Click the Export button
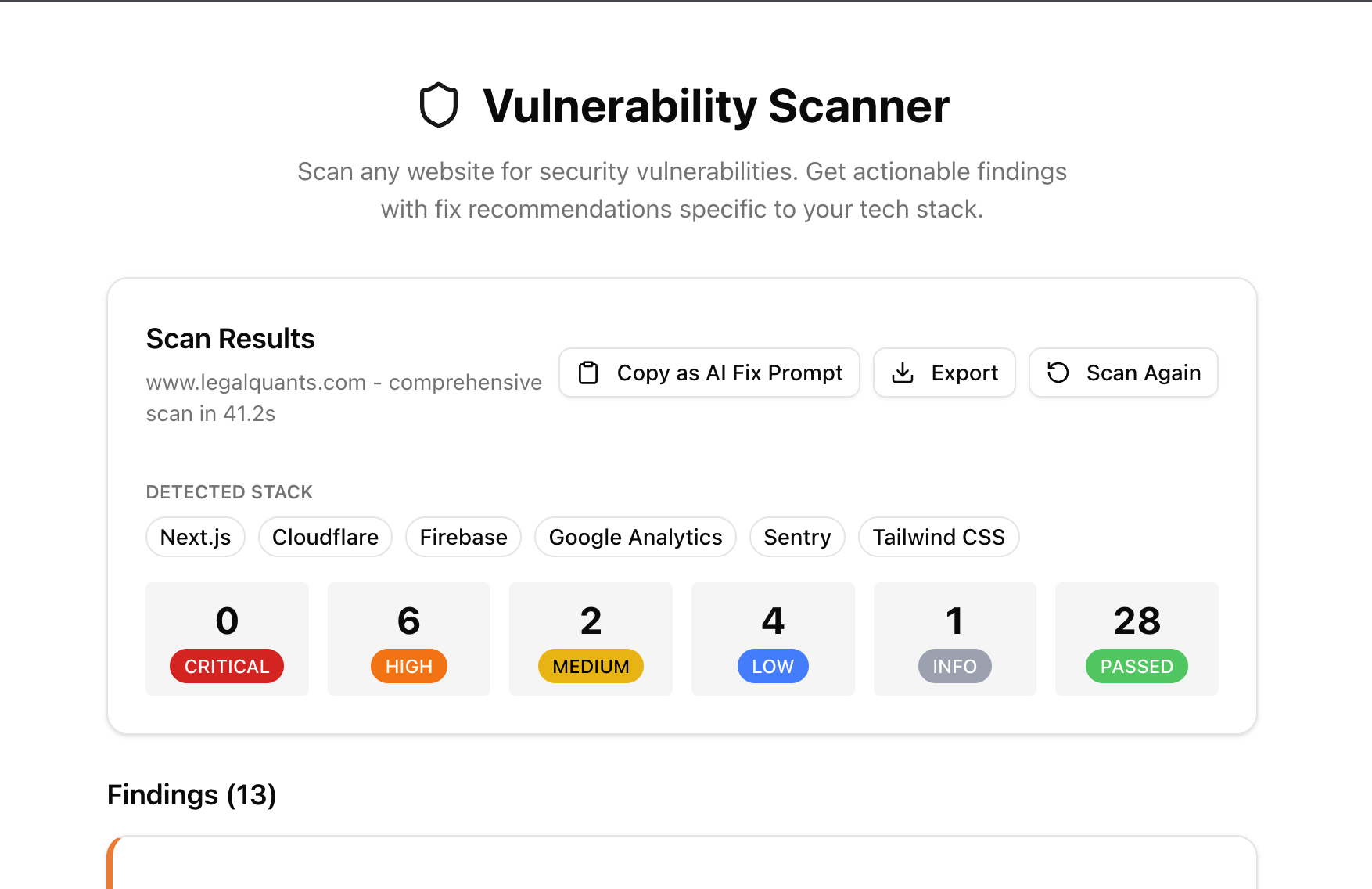The width and height of the screenshot is (1372, 889). (x=944, y=373)
